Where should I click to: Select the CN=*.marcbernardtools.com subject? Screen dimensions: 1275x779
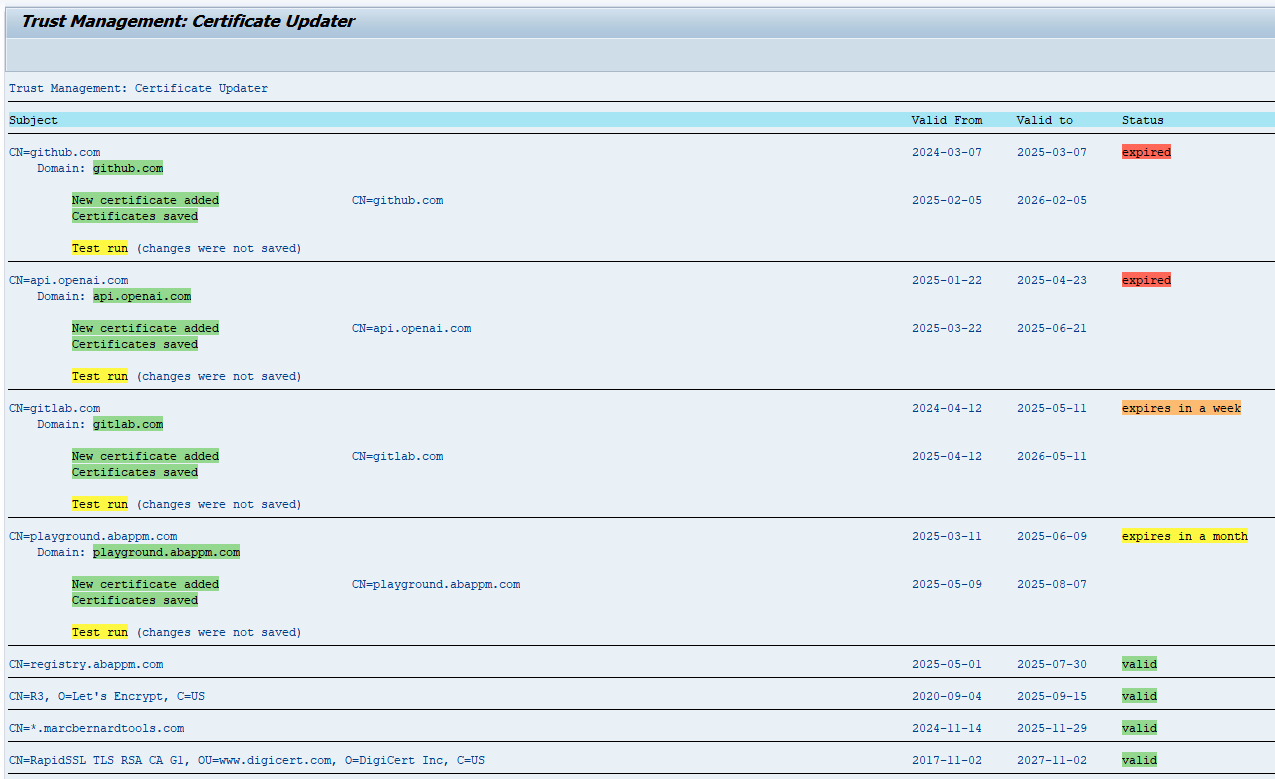coord(97,728)
